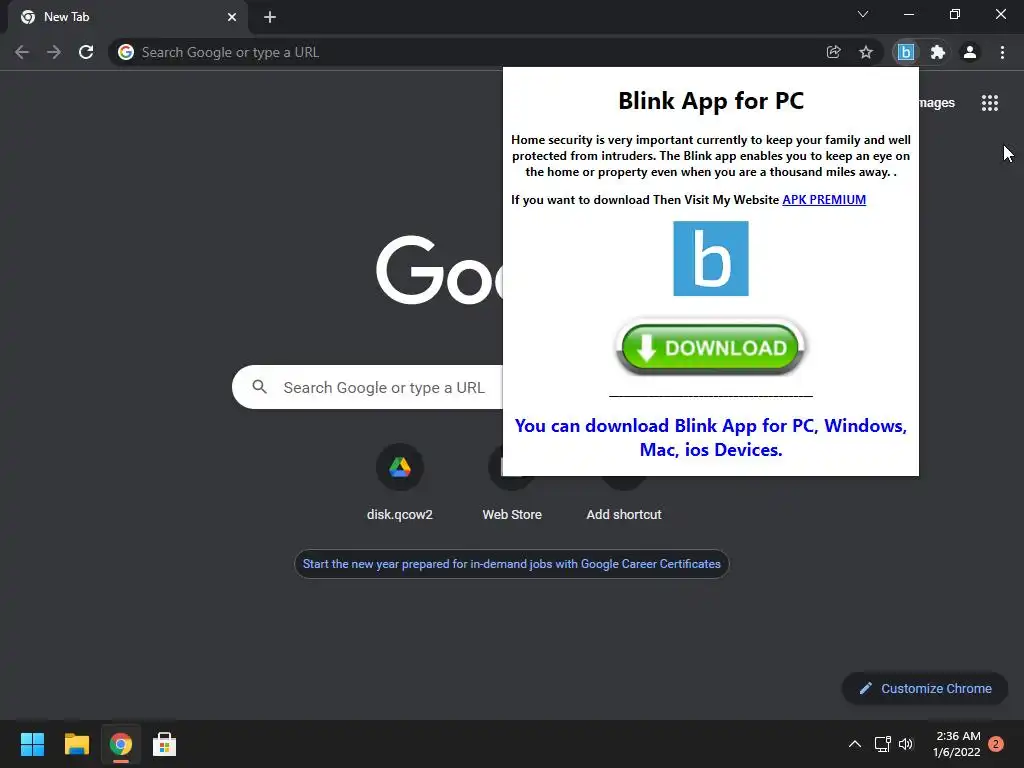Open Microsoft Store from the taskbar

pos(165,744)
